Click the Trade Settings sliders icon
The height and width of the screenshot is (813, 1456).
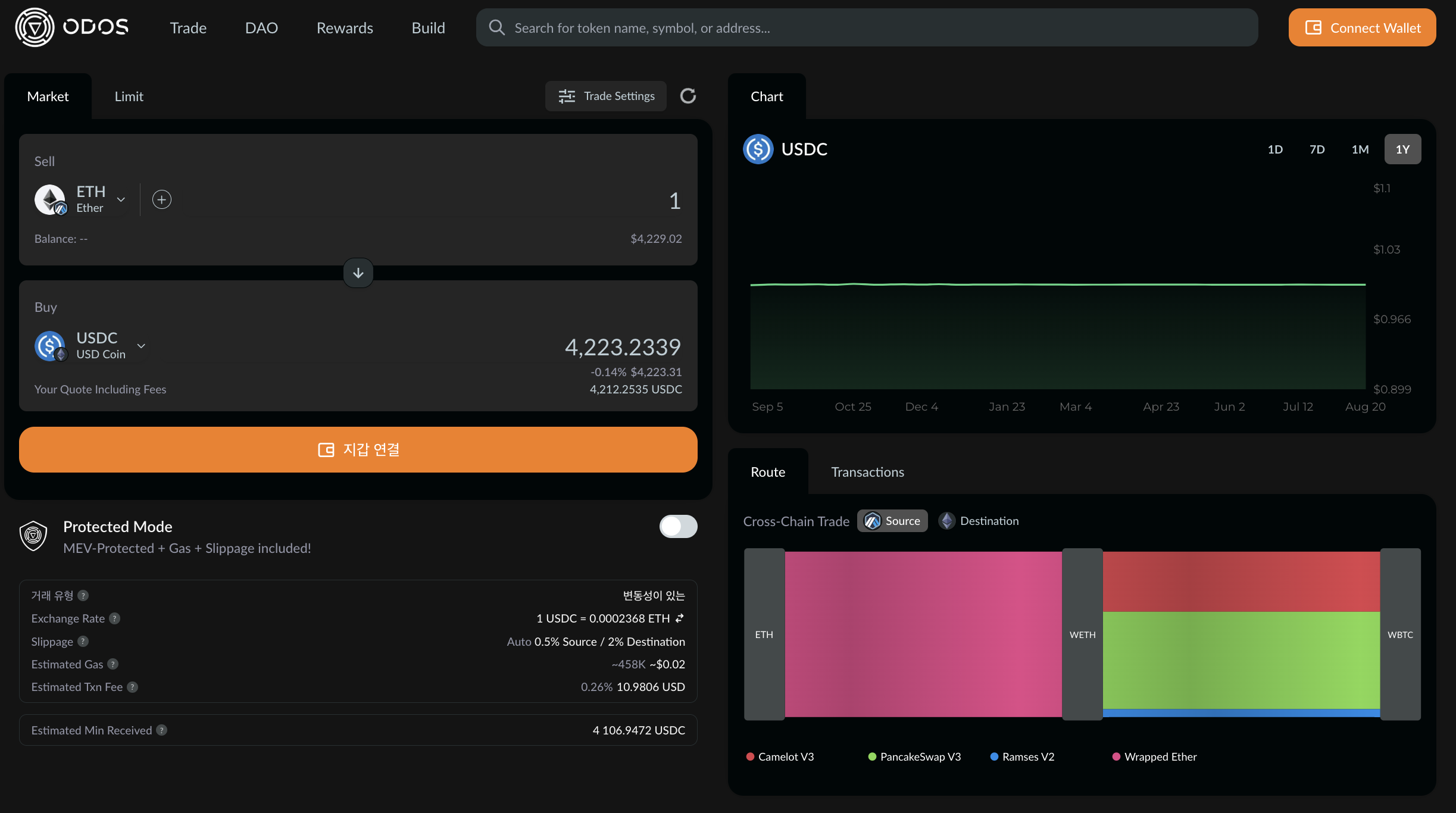pyautogui.click(x=567, y=96)
